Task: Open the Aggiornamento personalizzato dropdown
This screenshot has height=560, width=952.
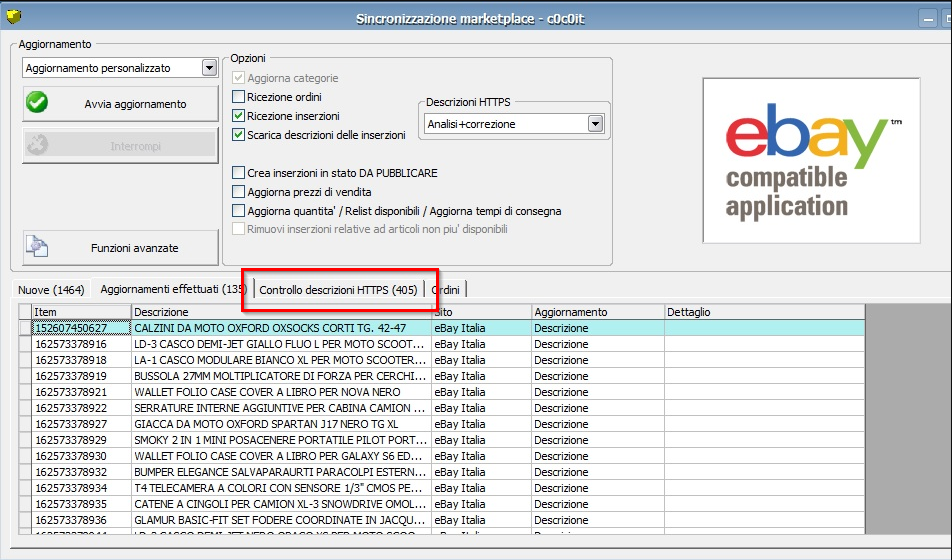Action: [209, 67]
